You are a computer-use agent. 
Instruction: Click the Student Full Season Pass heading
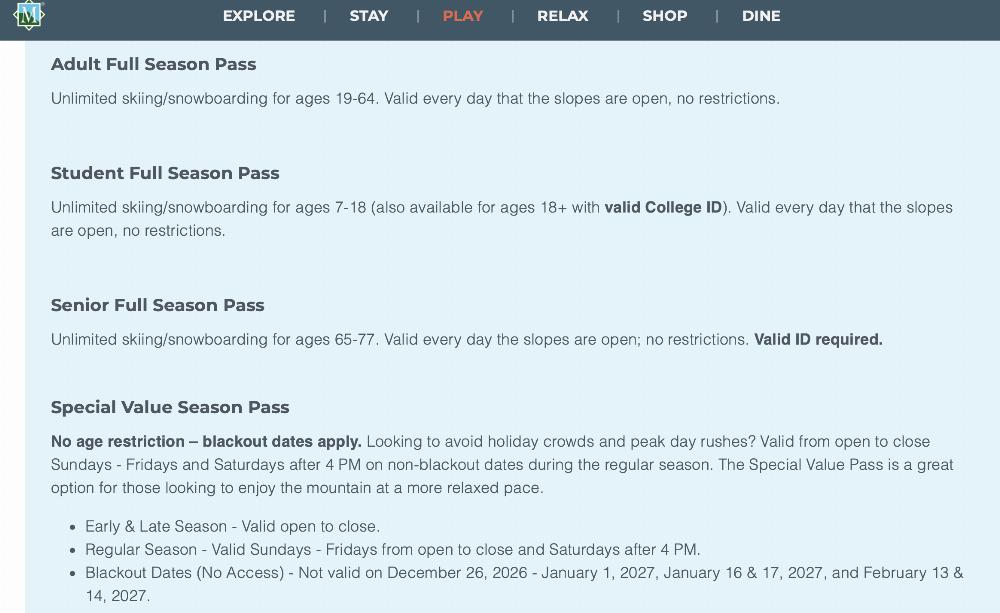coord(165,173)
